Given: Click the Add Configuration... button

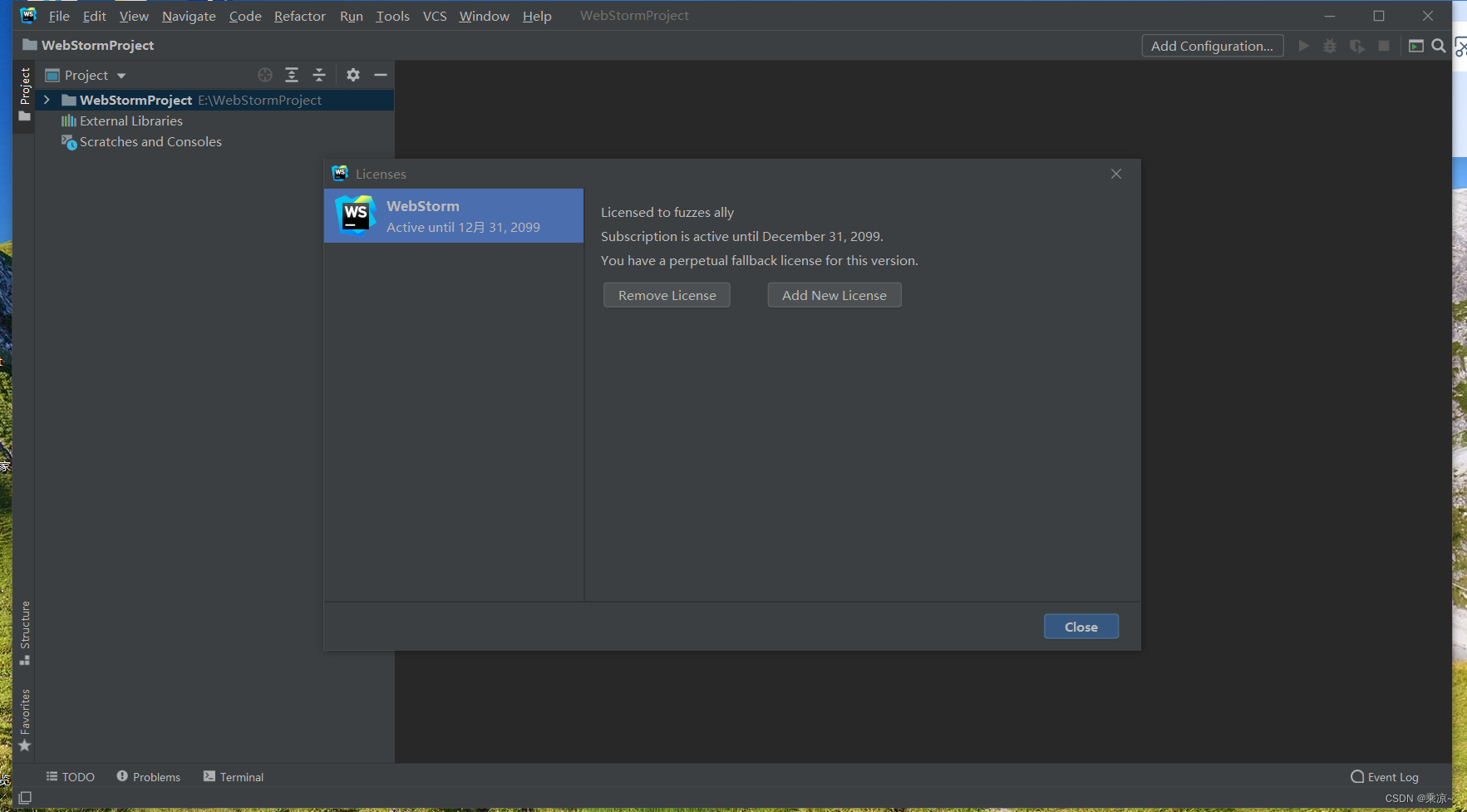Looking at the screenshot, I should click(x=1212, y=46).
